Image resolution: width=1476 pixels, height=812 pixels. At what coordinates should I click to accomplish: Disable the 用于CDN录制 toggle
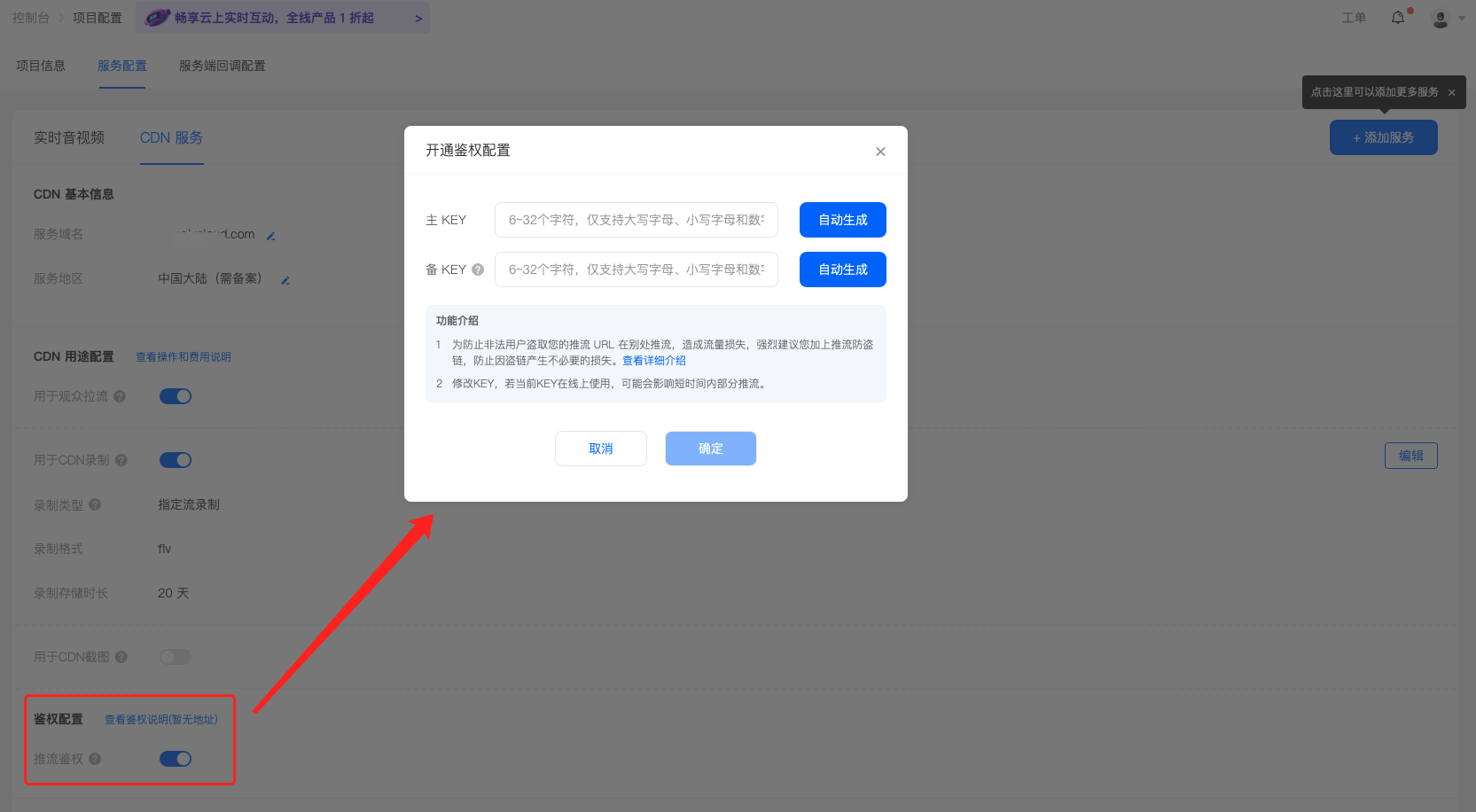175,459
